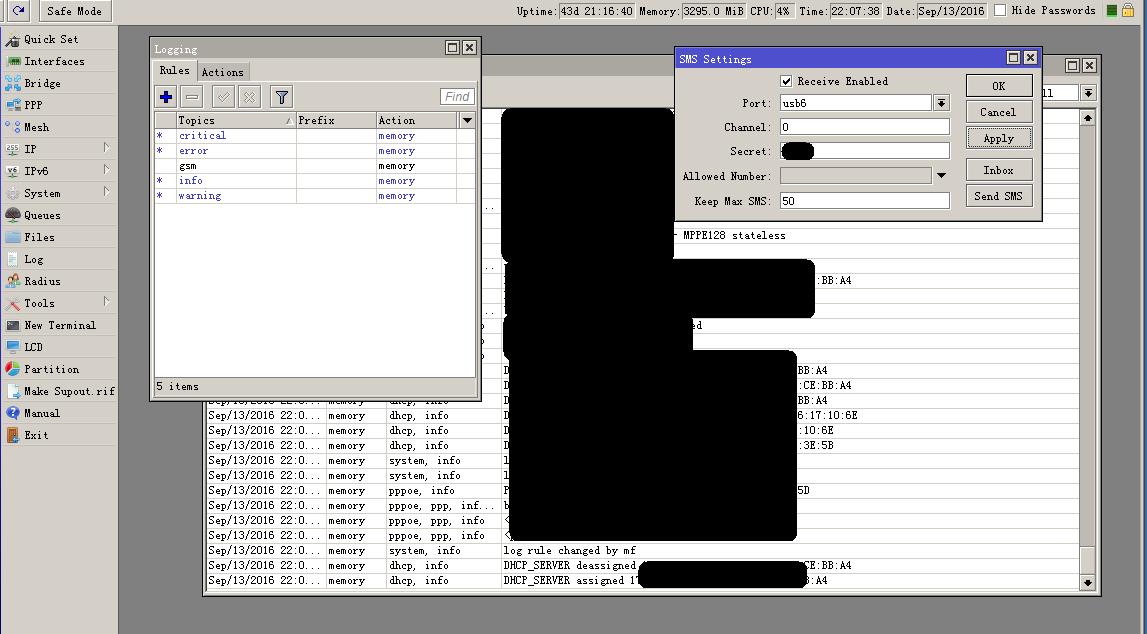Image resolution: width=1147 pixels, height=634 pixels.
Task: Switch to the Actions tab in Logging
Action: tap(223, 71)
